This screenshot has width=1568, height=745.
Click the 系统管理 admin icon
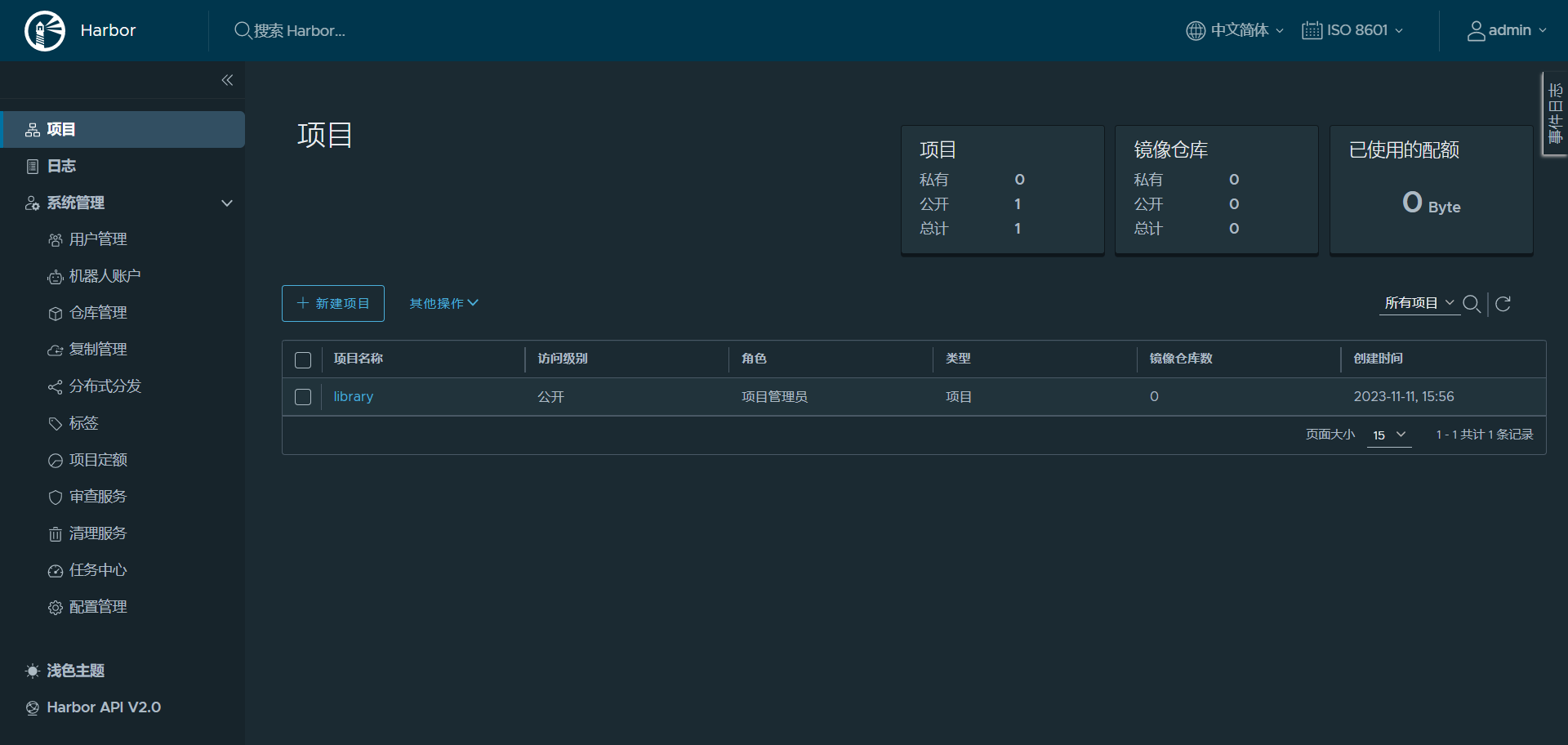(x=33, y=203)
